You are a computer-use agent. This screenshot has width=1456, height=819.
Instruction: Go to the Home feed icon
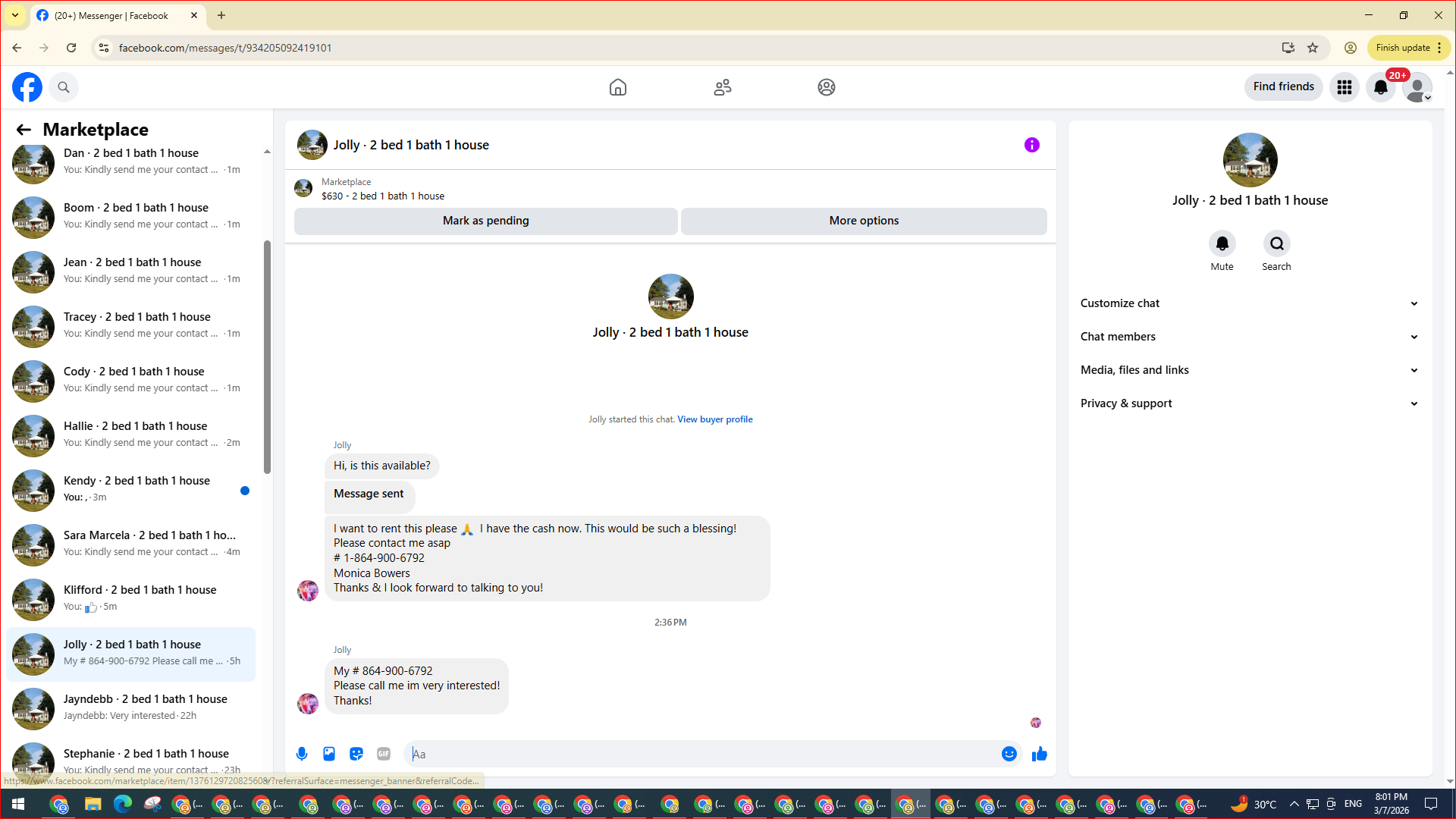[618, 87]
